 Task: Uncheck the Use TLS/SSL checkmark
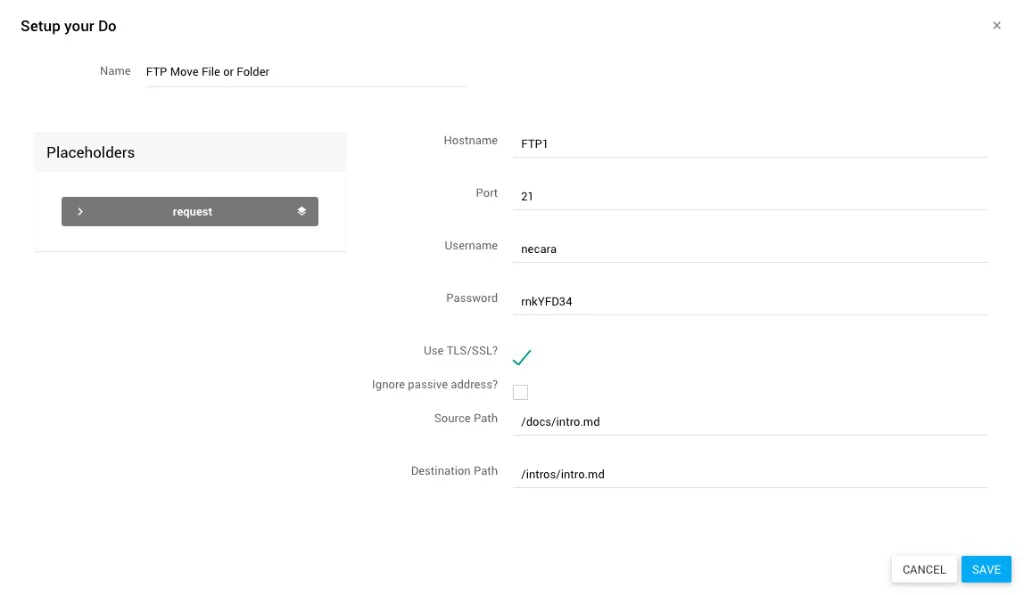coord(521,357)
